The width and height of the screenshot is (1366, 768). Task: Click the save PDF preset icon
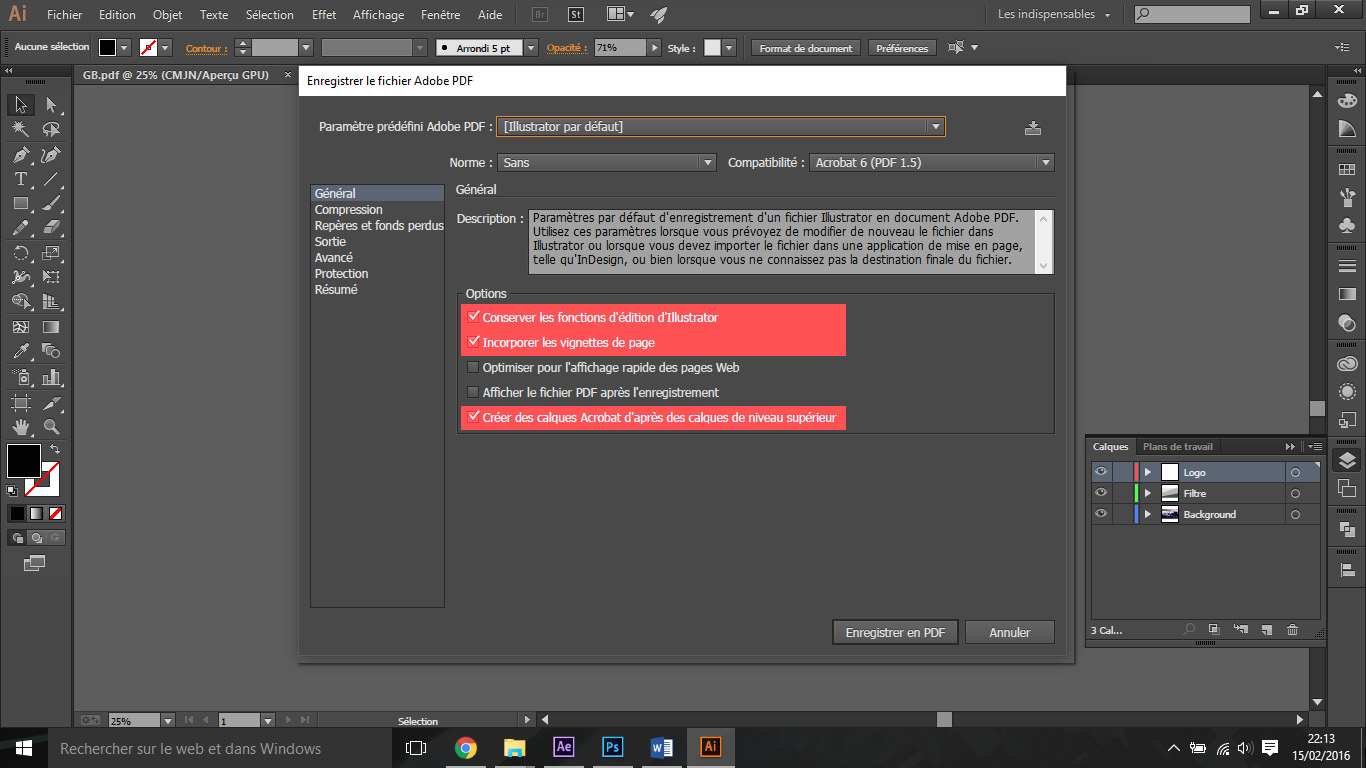1033,127
